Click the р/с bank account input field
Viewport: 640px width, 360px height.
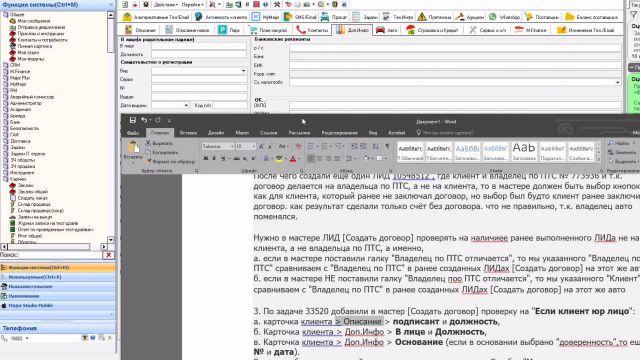(x=455, y=48)
